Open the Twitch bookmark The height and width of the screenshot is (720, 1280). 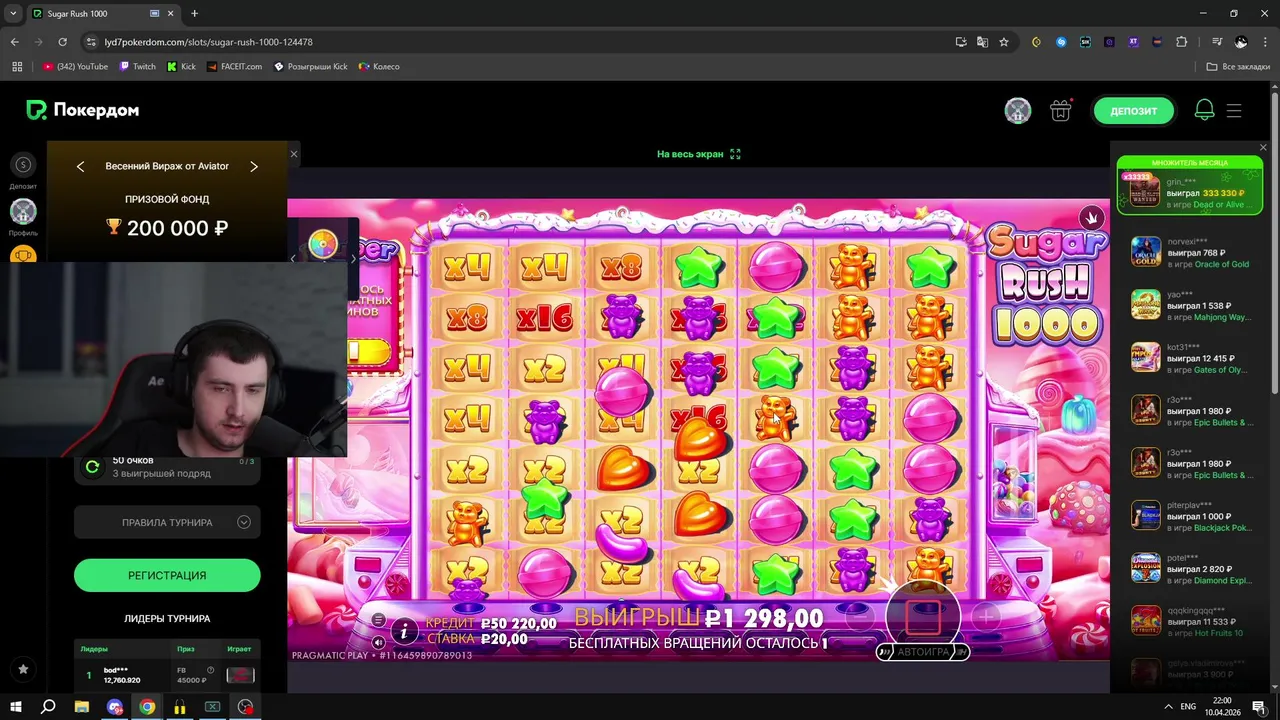(x=137, y=67)
